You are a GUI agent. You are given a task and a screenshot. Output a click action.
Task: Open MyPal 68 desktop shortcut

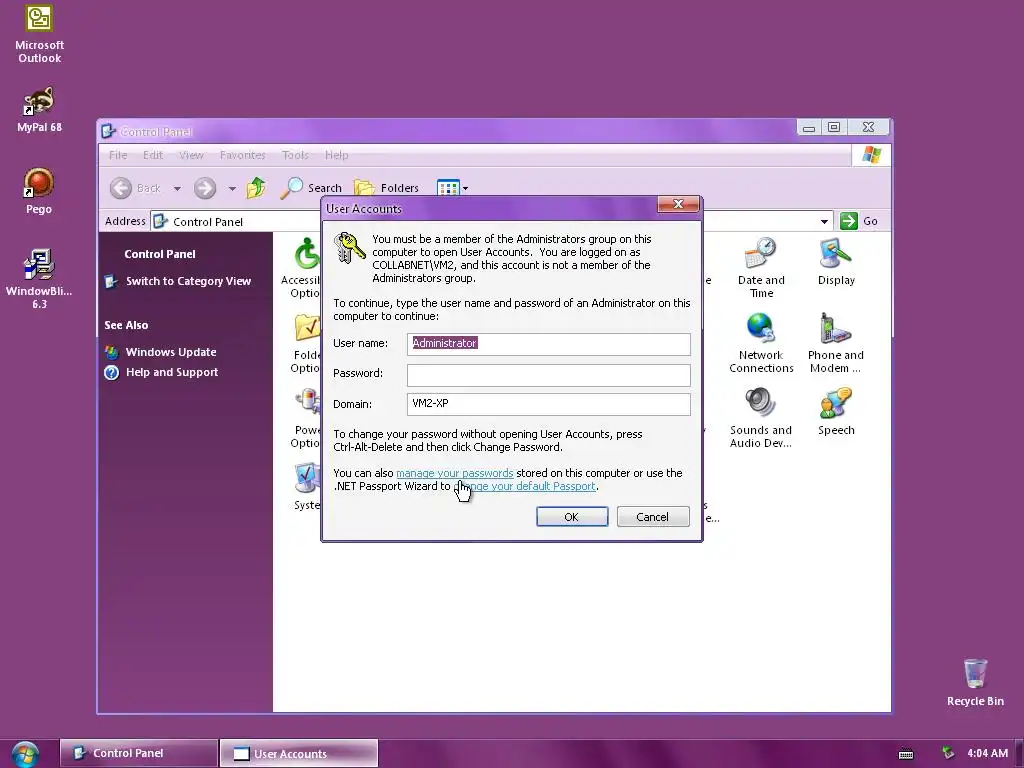pyautogui.click(x=39, y=109)
